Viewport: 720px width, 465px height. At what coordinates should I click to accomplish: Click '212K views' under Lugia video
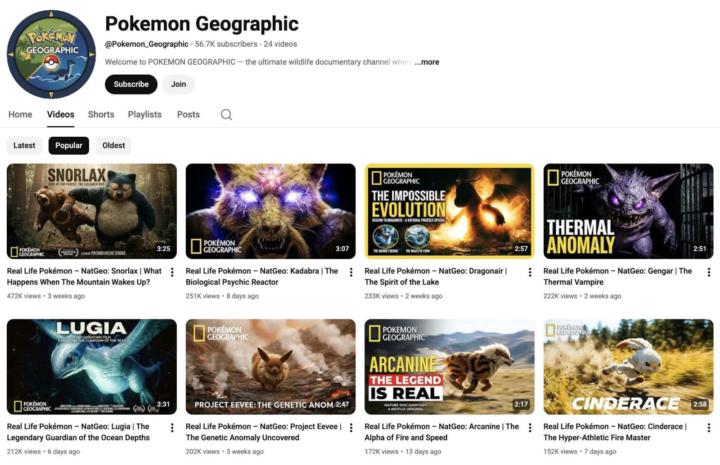24,452
